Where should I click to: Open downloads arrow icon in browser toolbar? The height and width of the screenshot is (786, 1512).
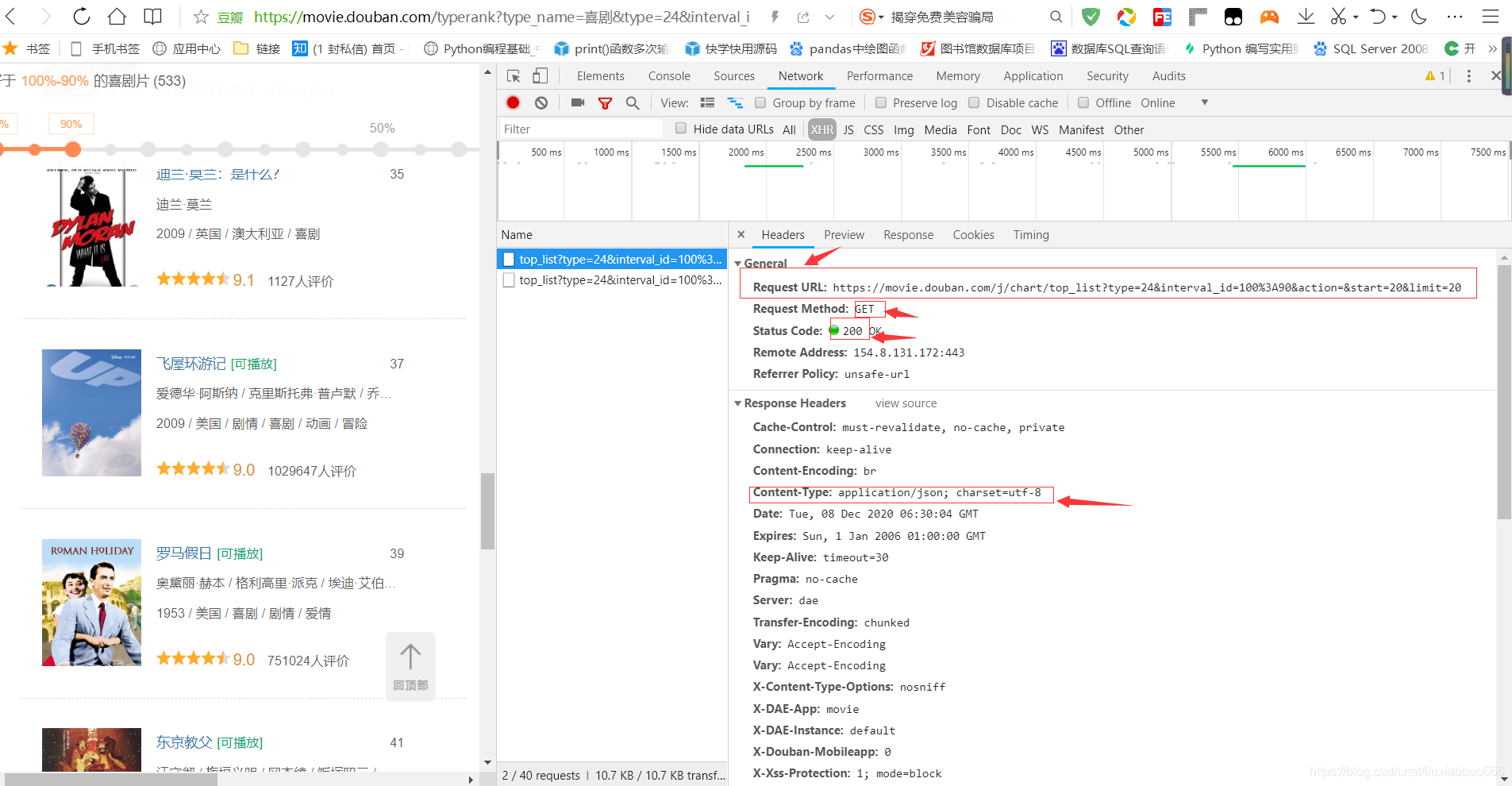click(1306, 17)
